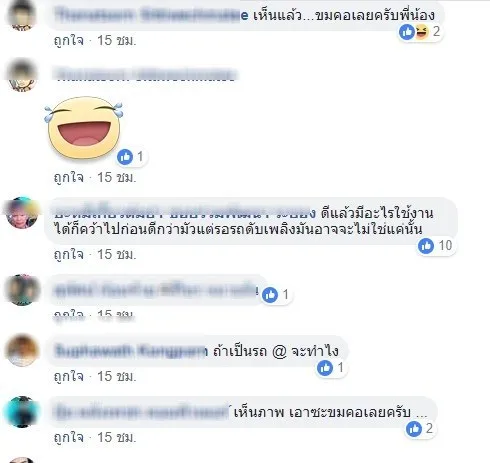This screenshot has height=463, width=490.
Task: Click the like icon beside the fully blurred comment
Action: [270, 295]
